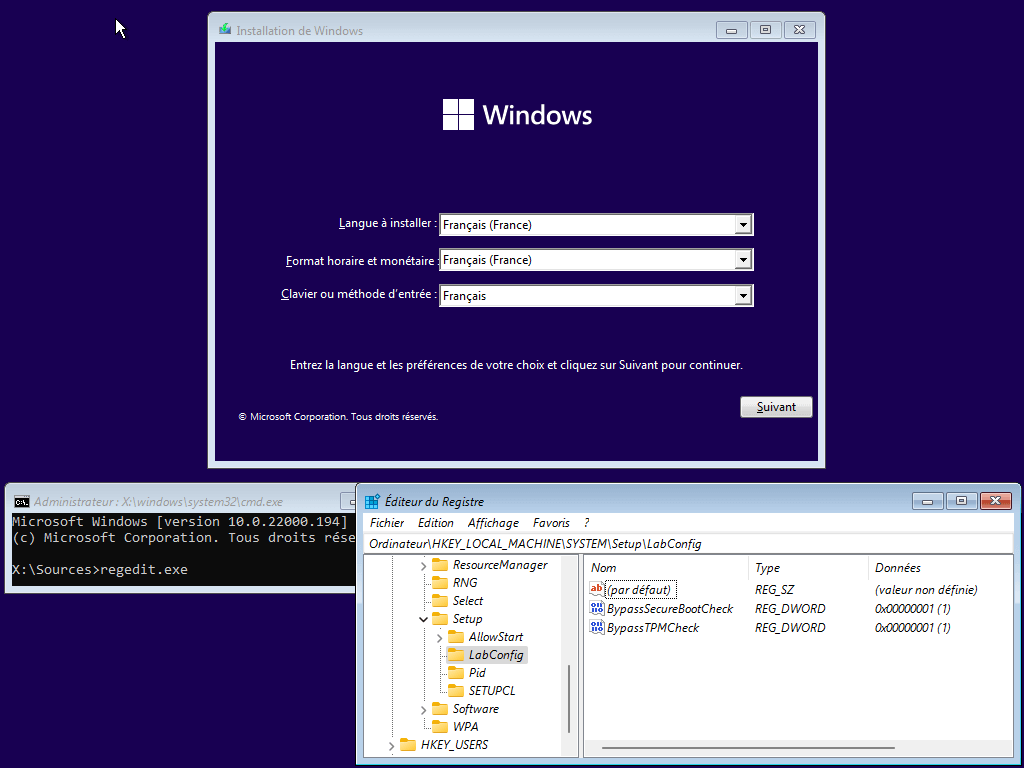Open the Fichier menu
This screenshot has width=1024, height=768.
pos(387,522)
